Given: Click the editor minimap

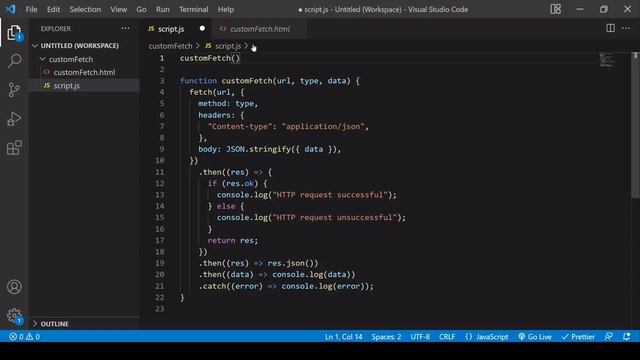Looking at the screenshot, I should point(607,60).
